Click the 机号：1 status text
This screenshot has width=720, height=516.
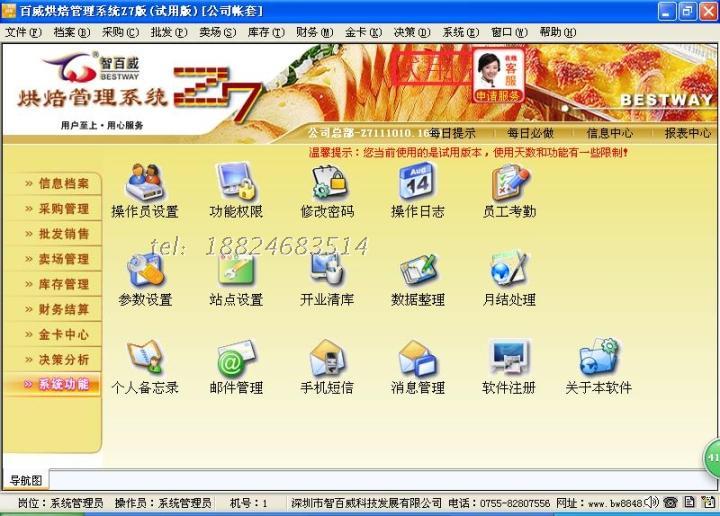click(248, 503)
